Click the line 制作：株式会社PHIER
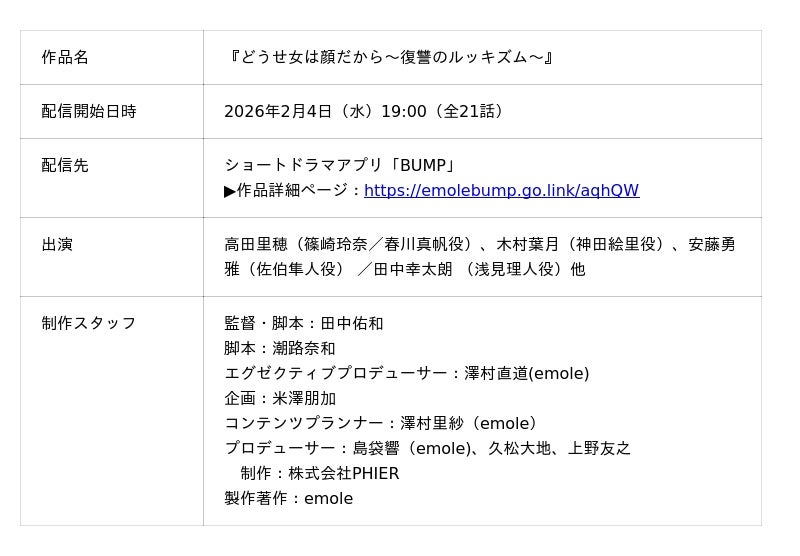The height and width of the screenshot is (556, 800). pos(320,473)
